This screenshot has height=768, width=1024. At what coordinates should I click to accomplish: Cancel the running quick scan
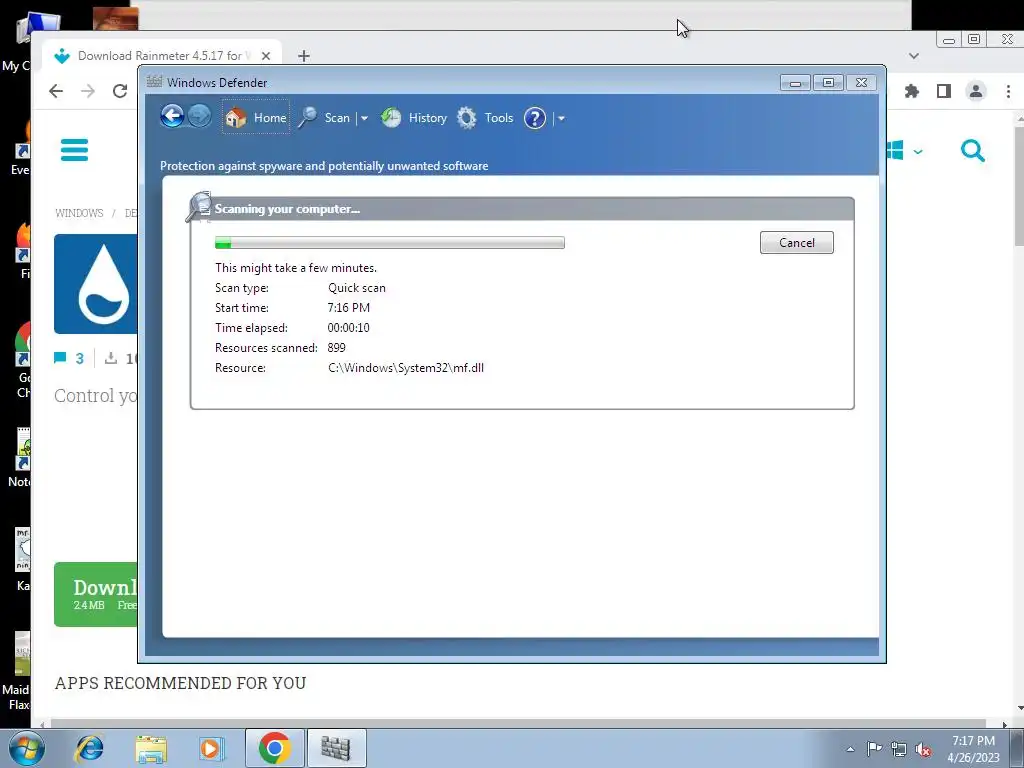pos(797,242)
